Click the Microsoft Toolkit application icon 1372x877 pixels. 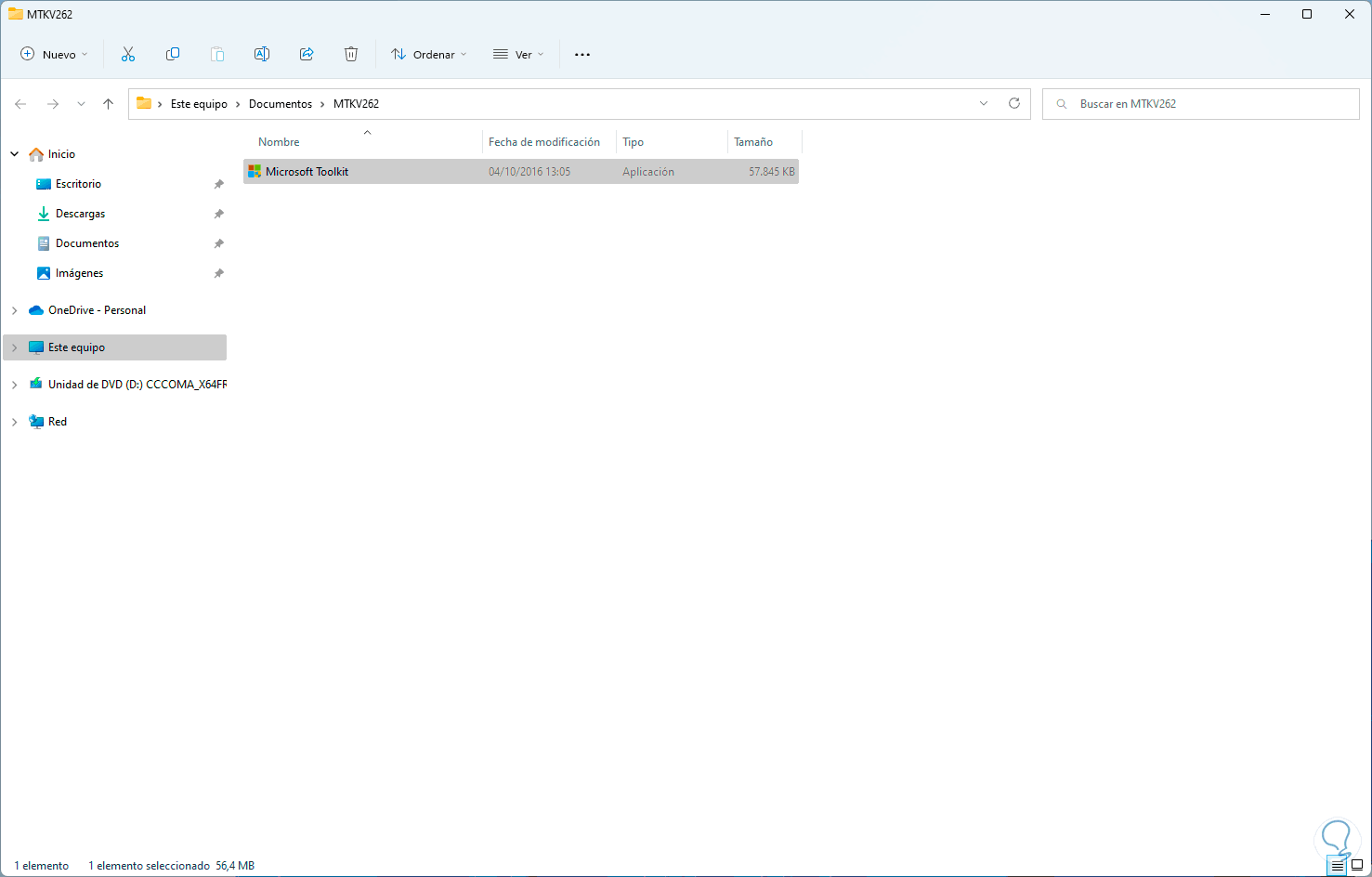coord(255,172)
